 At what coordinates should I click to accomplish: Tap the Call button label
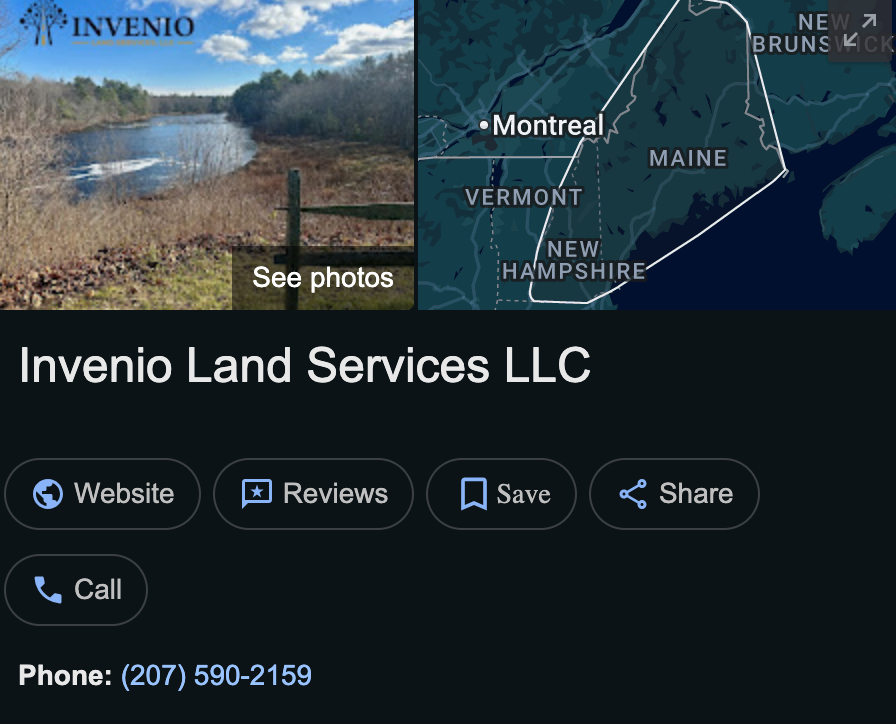point(98,589)
